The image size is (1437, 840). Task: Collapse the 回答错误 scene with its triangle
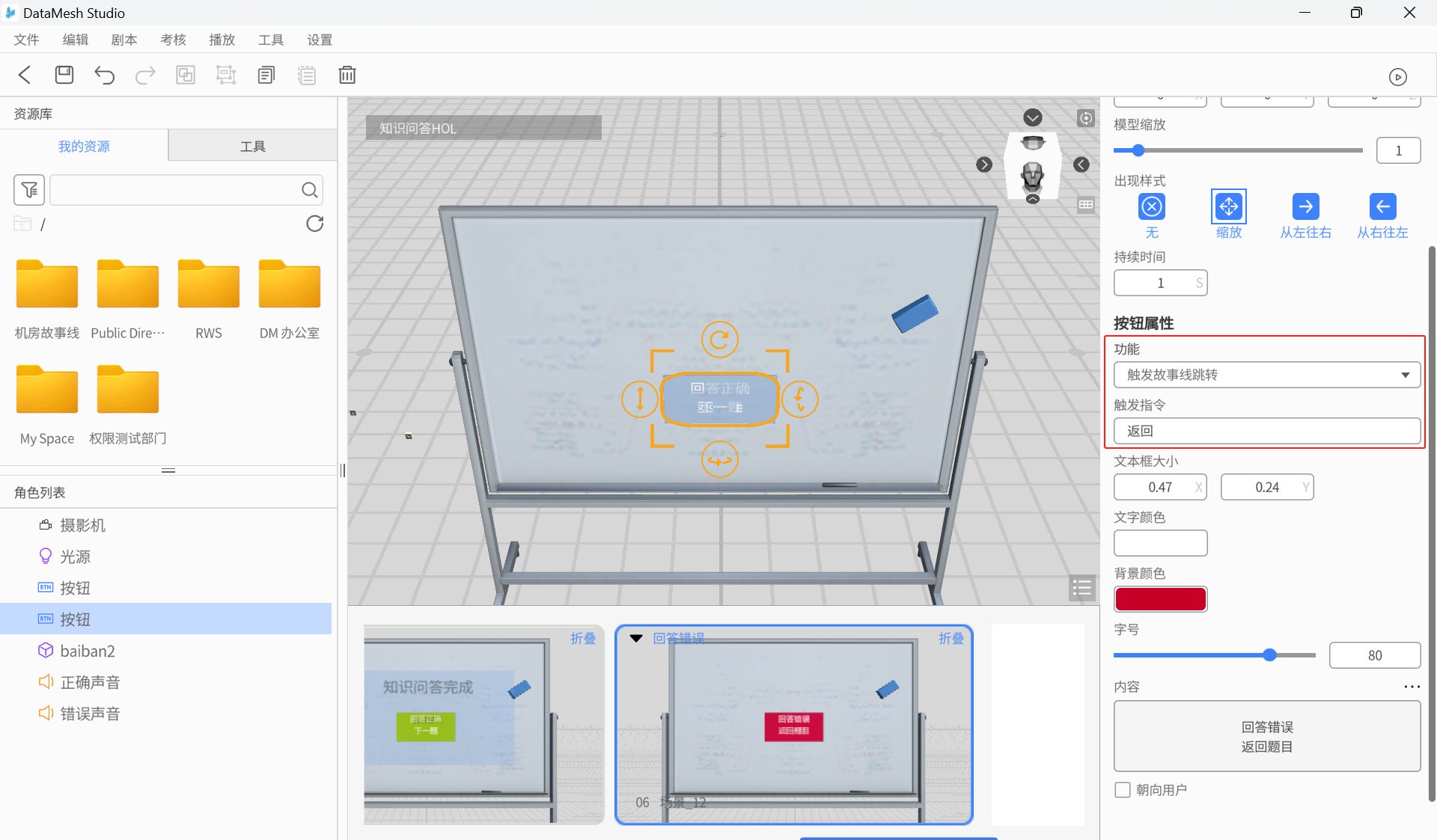pyautogui.click(x=636, y=639)
